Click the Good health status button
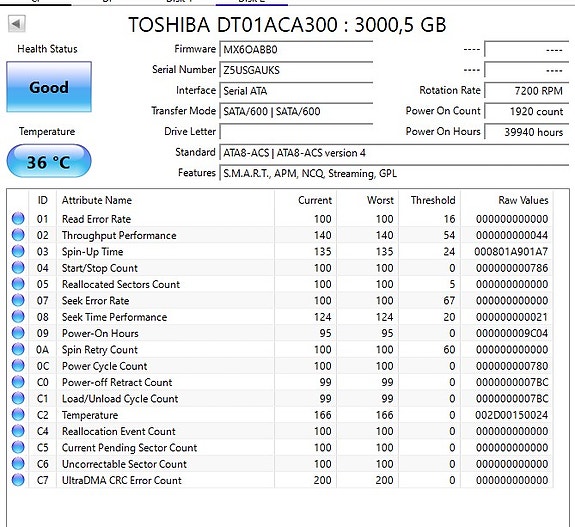 49,87
